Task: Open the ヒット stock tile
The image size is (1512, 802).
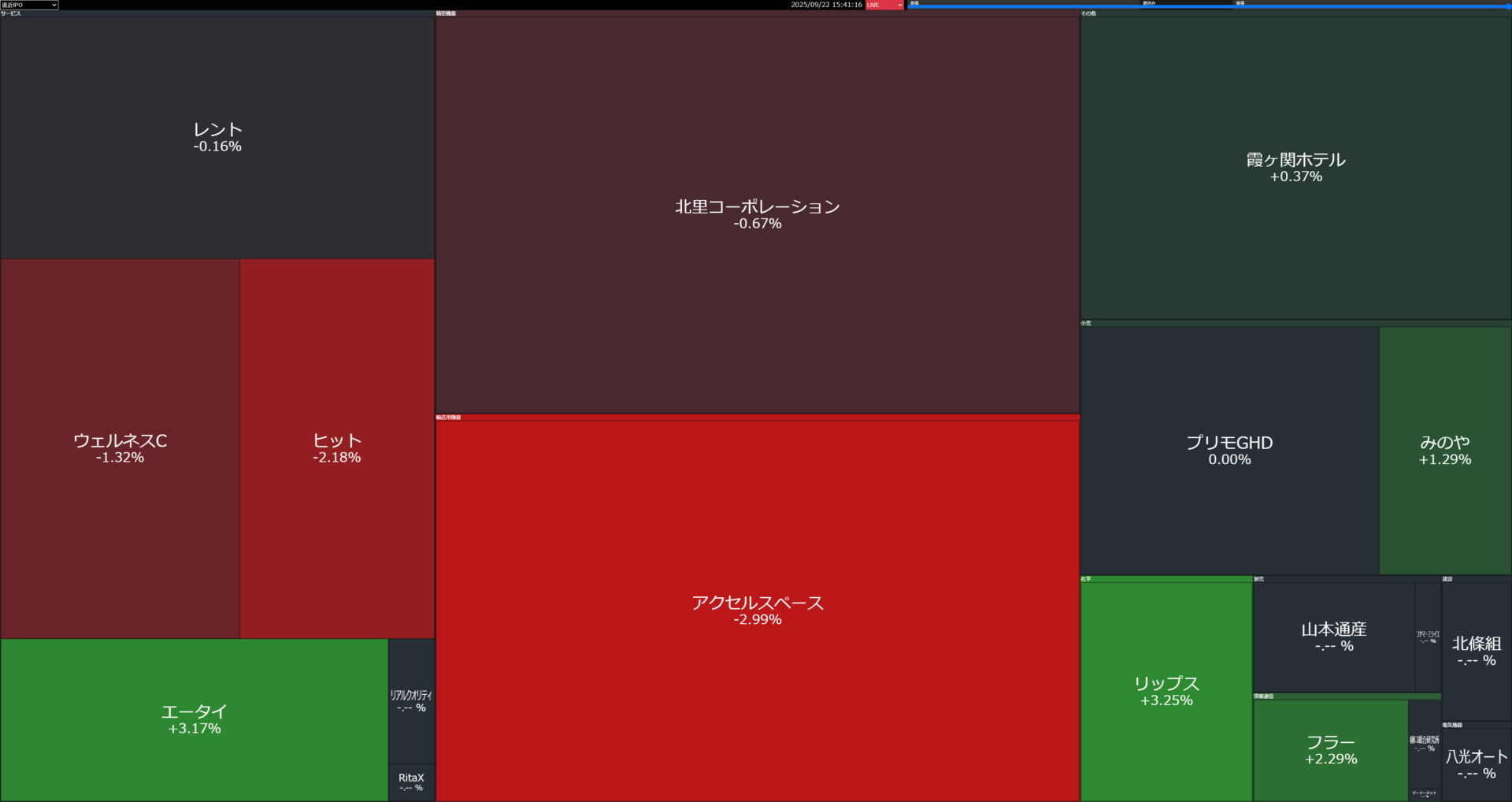Action: [337, 448]
